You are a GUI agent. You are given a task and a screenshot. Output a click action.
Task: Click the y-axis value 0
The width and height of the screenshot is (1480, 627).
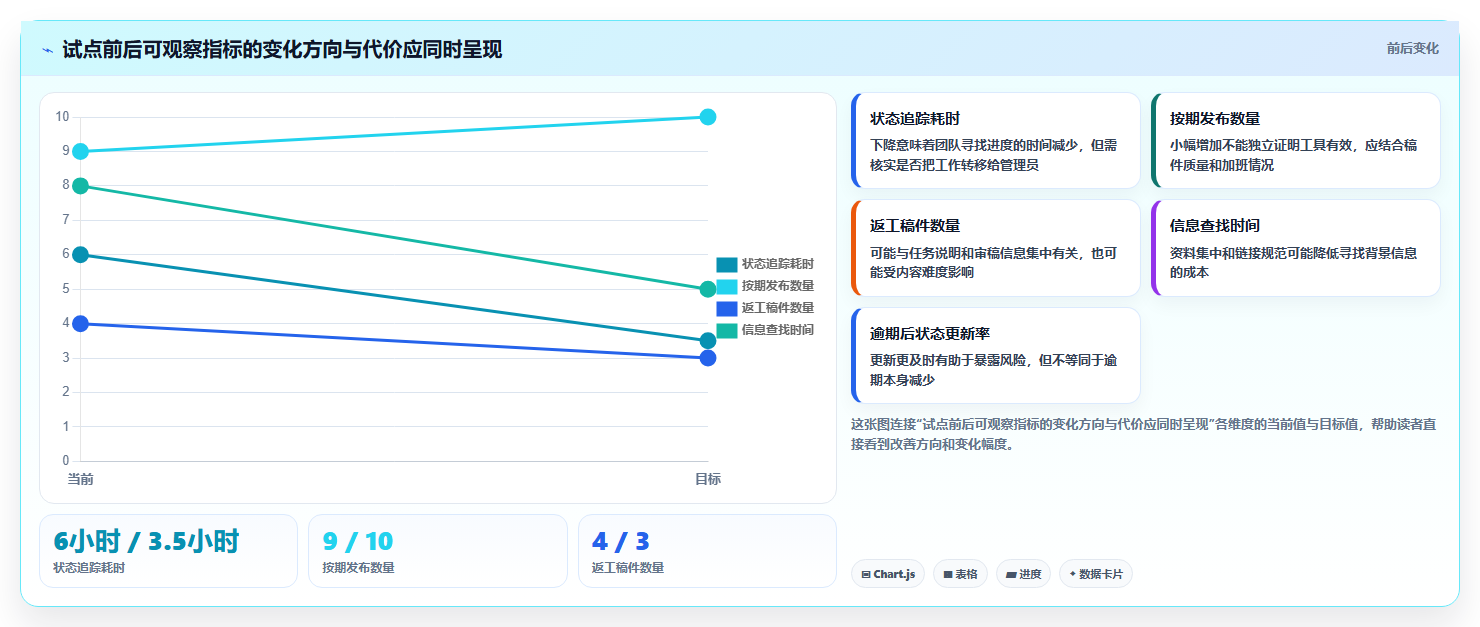click(x=66, y=461)
